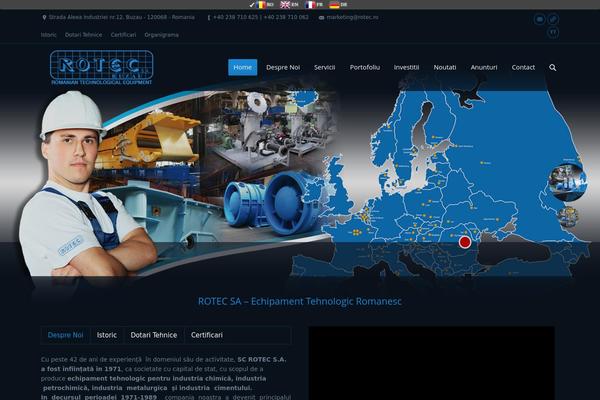
Task: Switch site language to English flag
Action: coord(285,5)
